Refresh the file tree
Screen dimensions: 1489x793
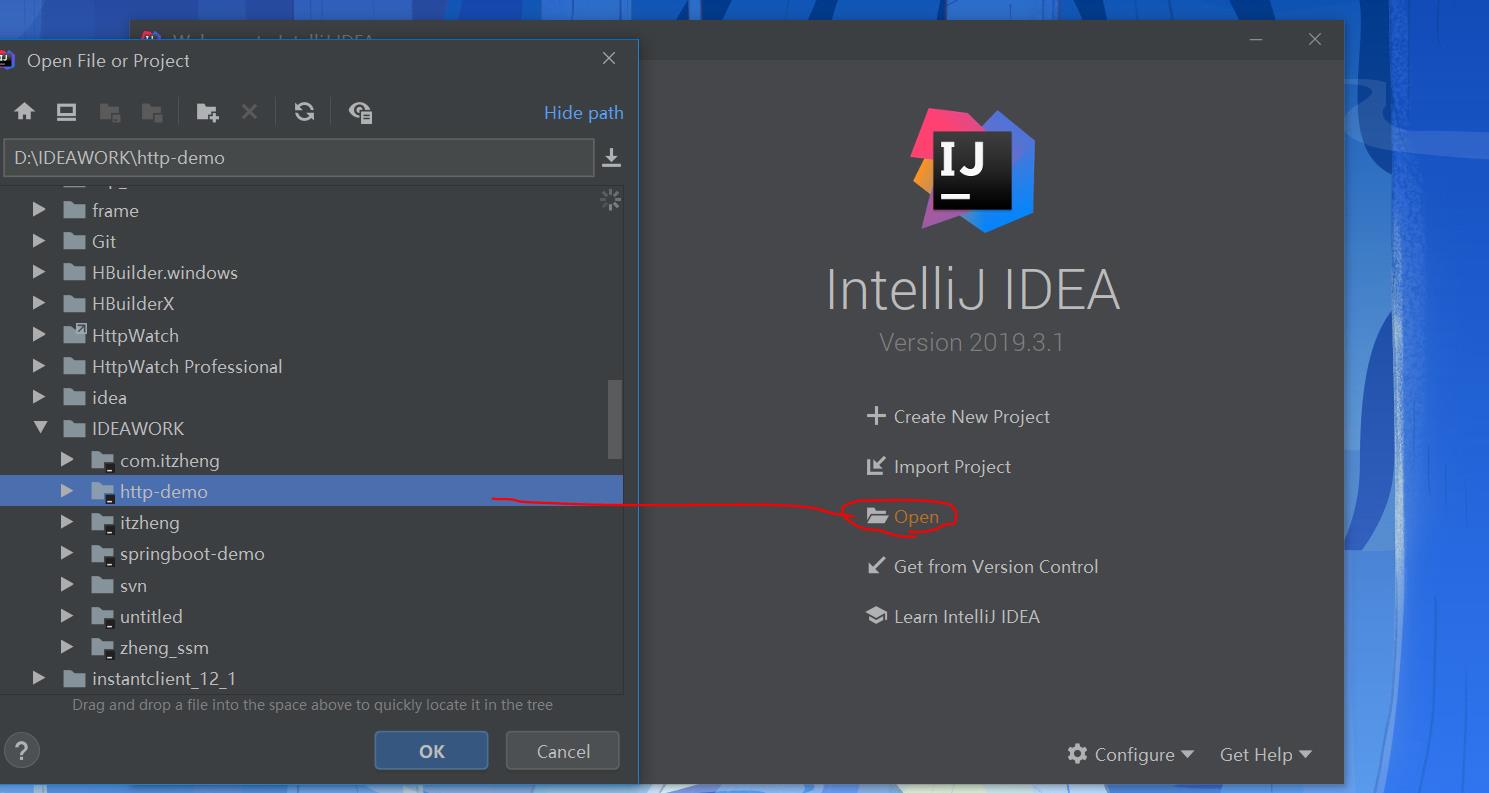(x=305, y=112)
